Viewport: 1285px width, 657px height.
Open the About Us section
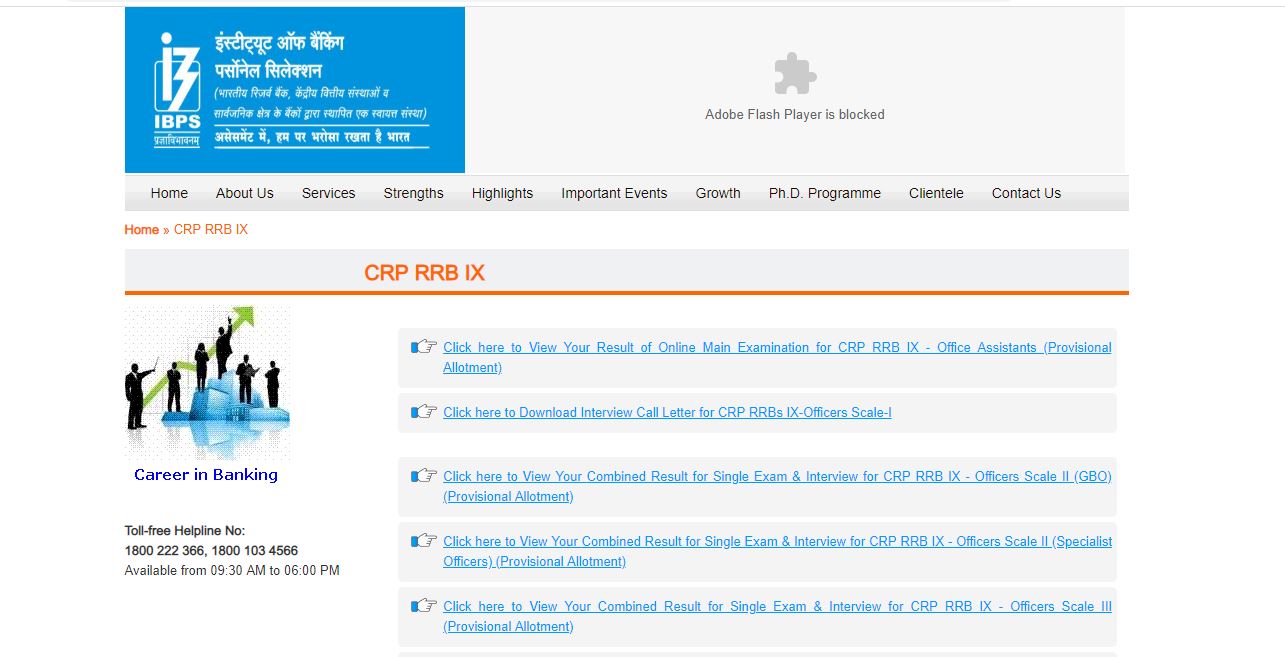(x=244, y=193)
